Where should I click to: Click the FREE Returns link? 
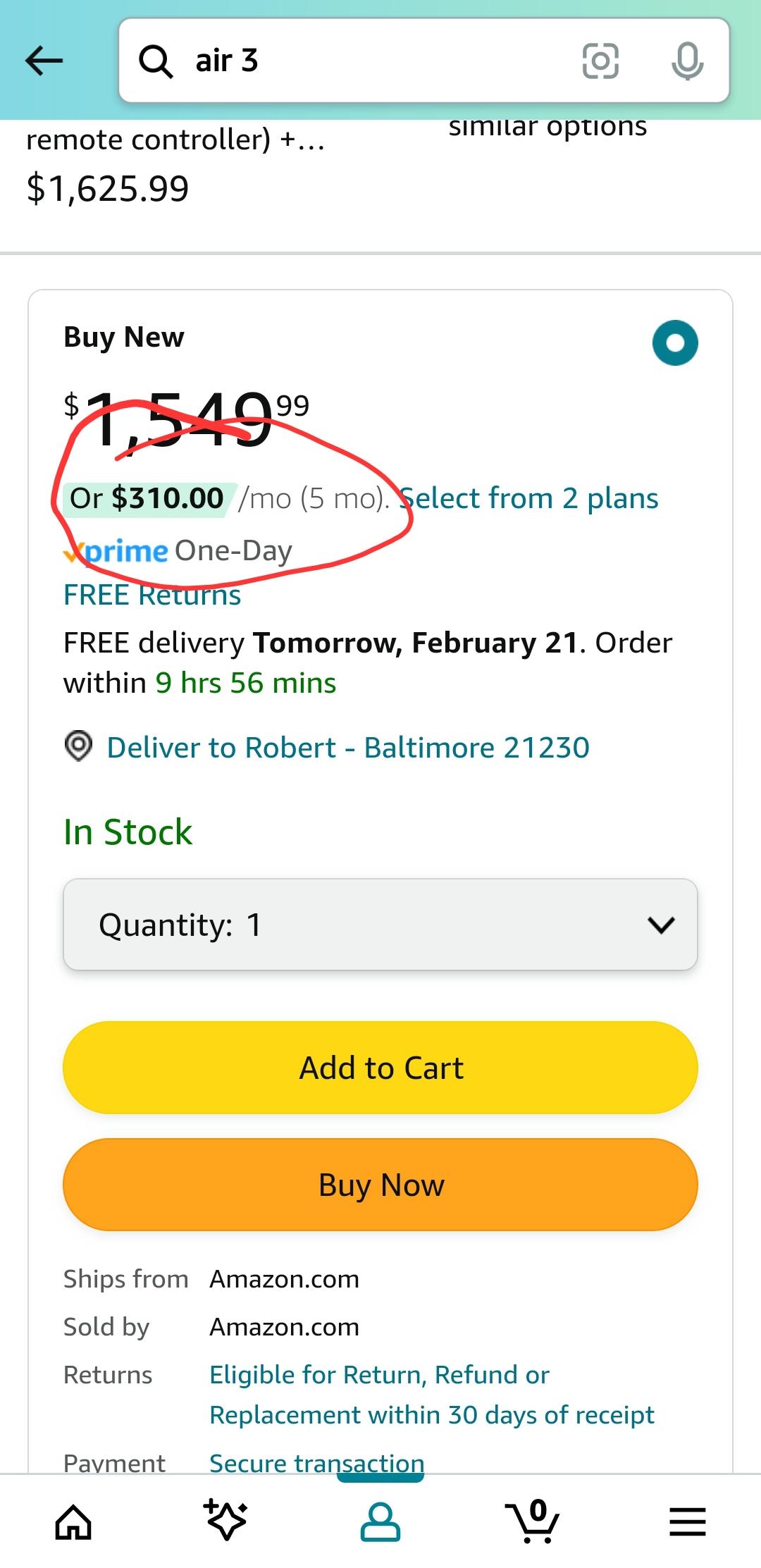(151, 595)
